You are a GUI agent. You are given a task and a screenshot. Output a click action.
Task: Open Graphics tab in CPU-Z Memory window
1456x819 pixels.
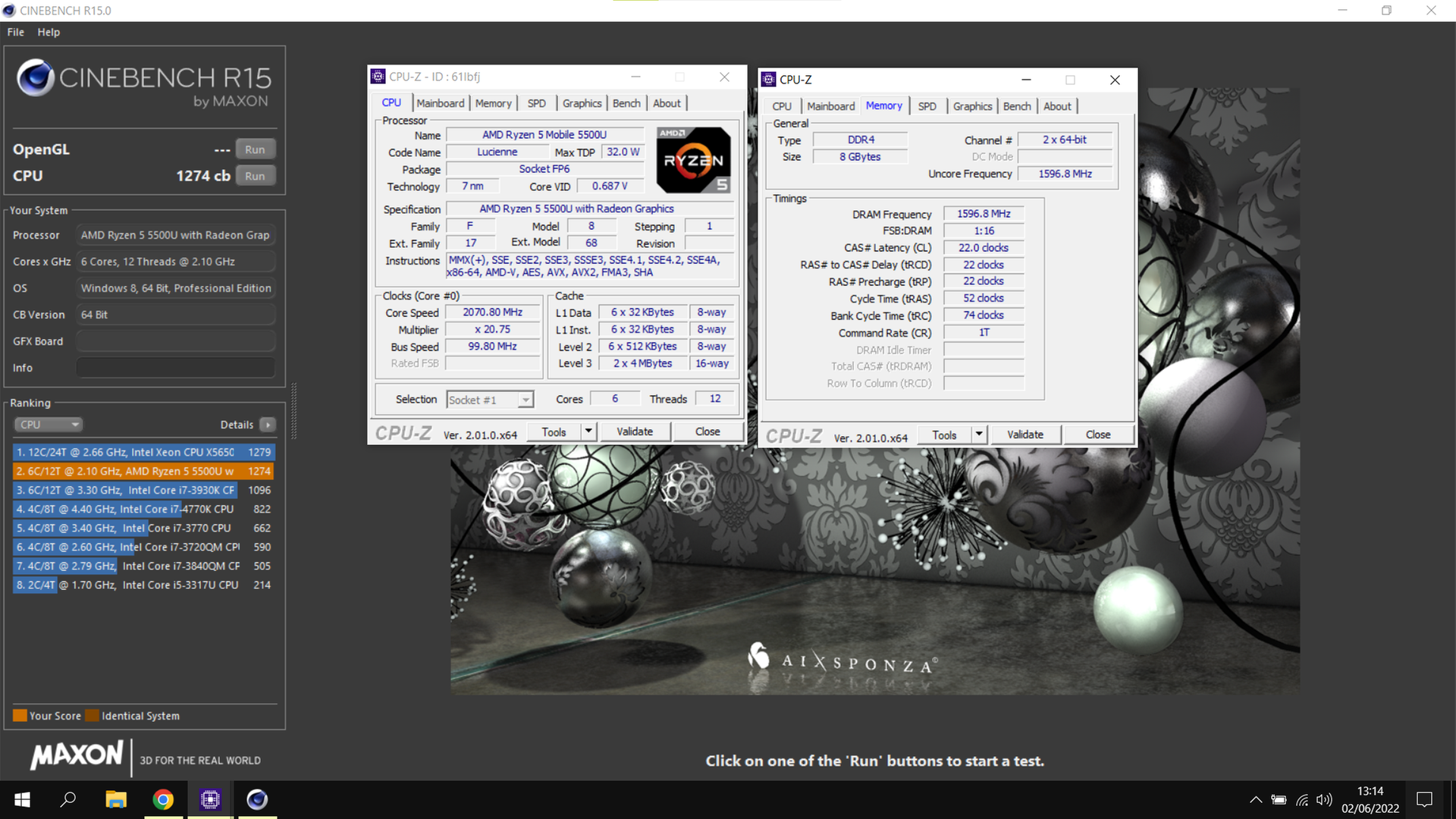972,106
